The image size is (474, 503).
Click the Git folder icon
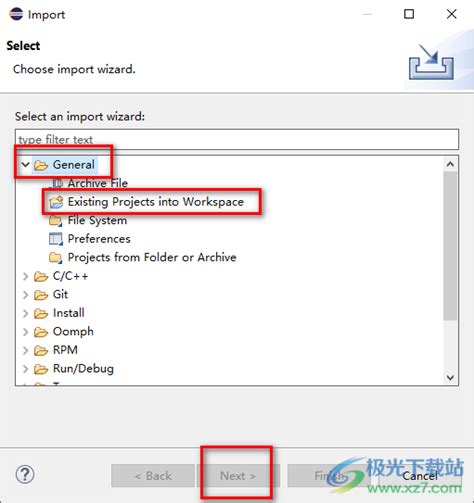(41, 295)
